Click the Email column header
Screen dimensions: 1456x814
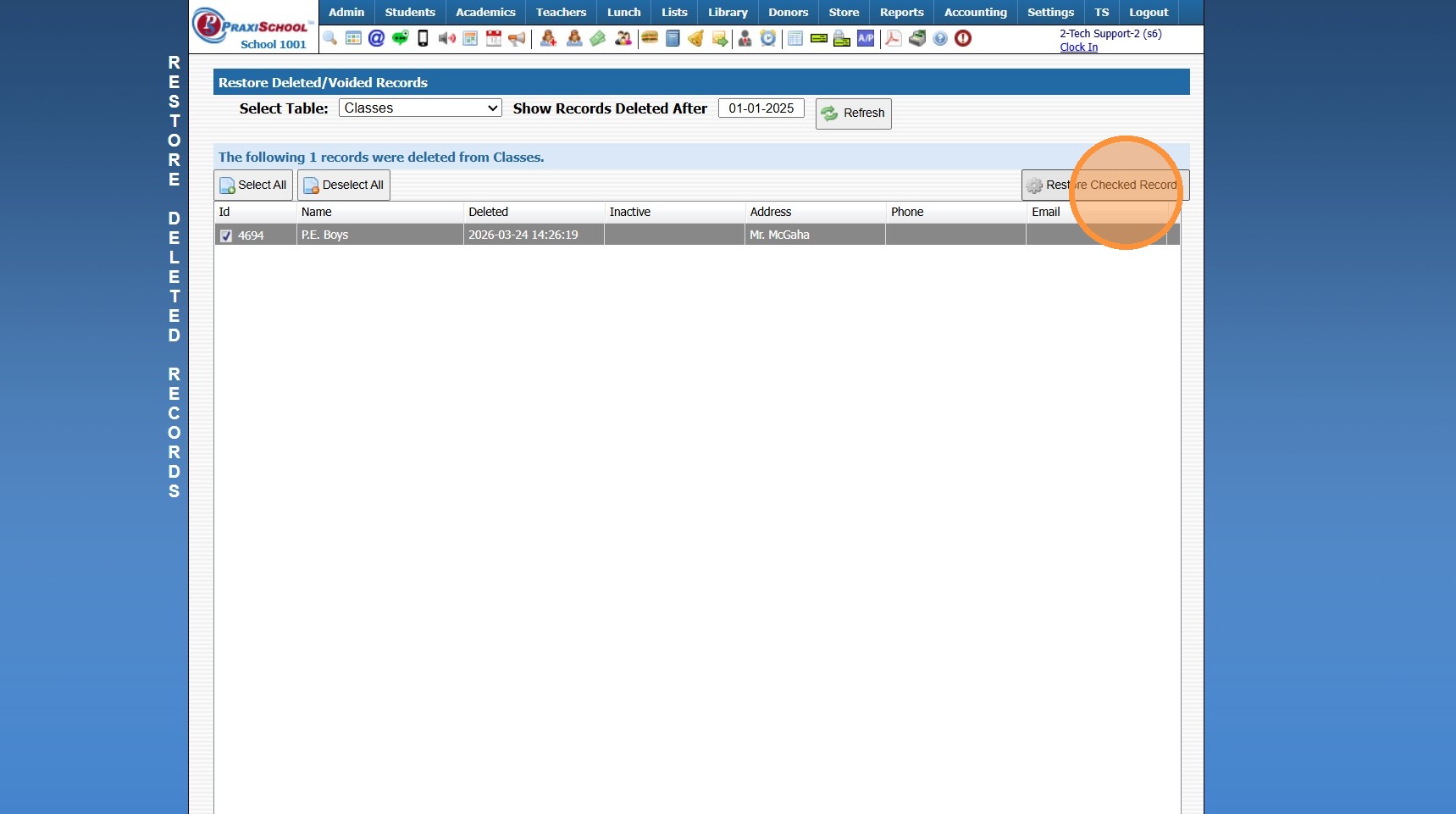point(1096,212)
